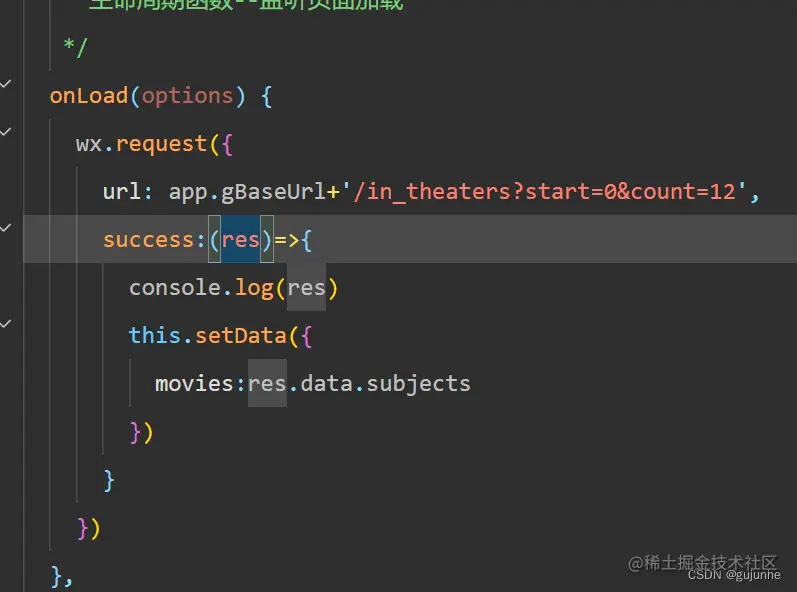This screenshot has width=797, height=592.
Task: Click the success property key
Action: [148, 240]
